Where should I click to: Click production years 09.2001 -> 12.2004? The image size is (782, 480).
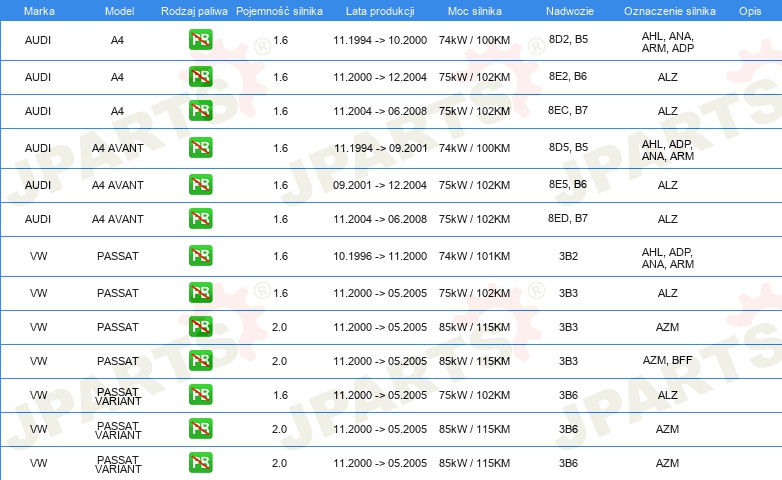click(380, 185)
